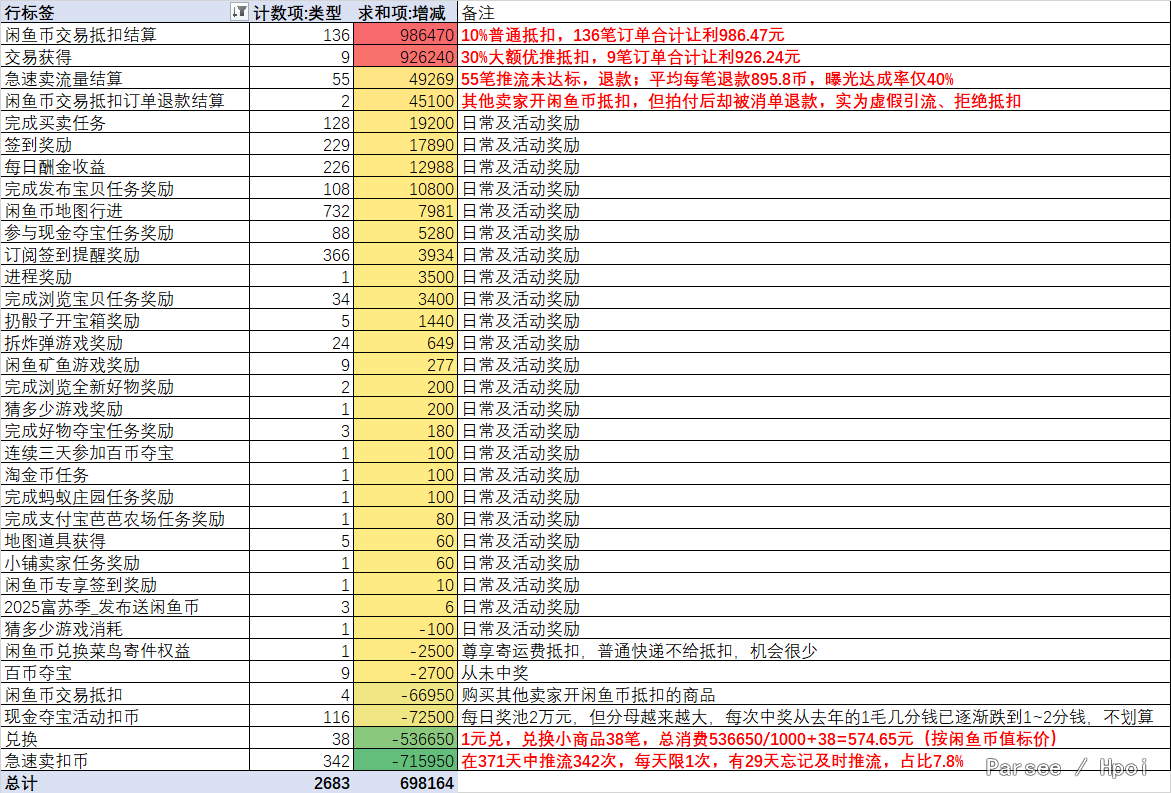Select the cell with value 3500
1171x793 pixels.
click(405, 277)
